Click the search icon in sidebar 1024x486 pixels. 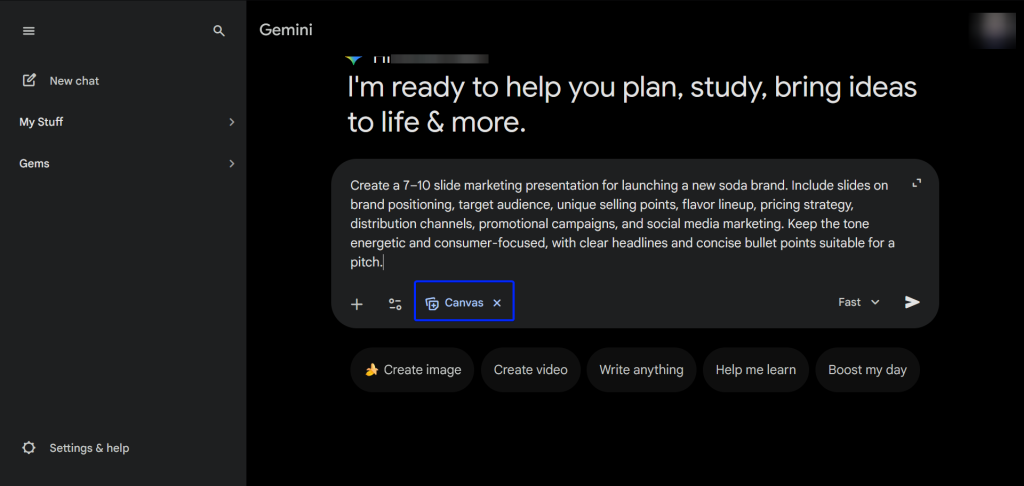point(219,31)
